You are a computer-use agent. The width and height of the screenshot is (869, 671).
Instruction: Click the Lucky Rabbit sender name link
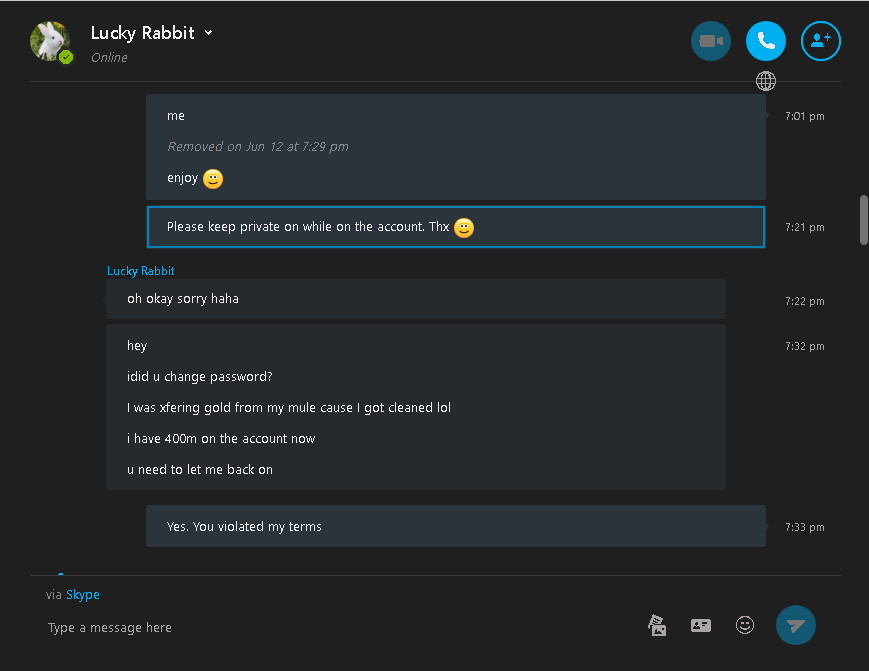pyautogui.click(x=140, y=271)
